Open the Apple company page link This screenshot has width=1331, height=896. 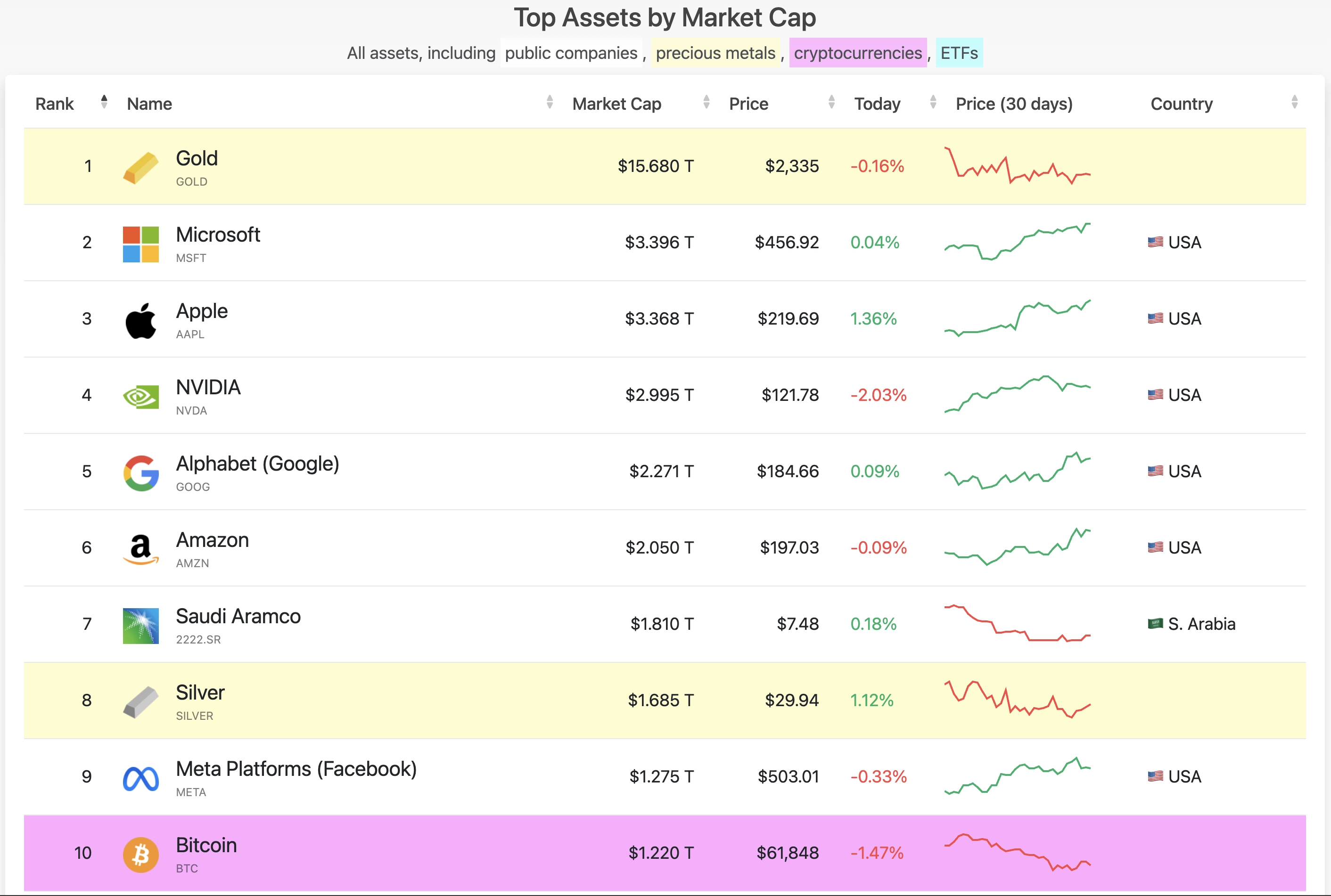click(x=202, y=311)
